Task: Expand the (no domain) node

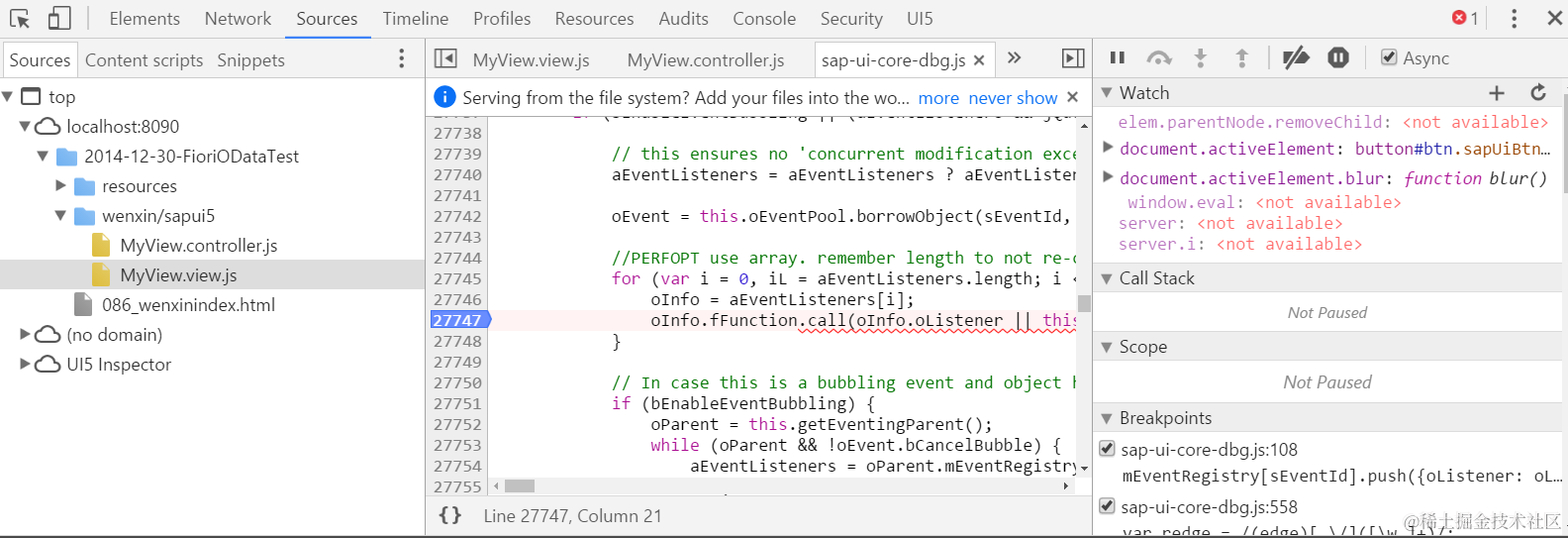Action: [x=26, y=334]
